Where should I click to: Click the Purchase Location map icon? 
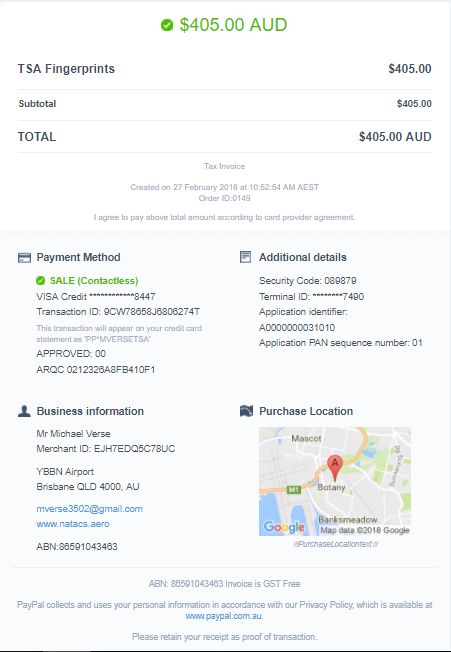point(246,411)
